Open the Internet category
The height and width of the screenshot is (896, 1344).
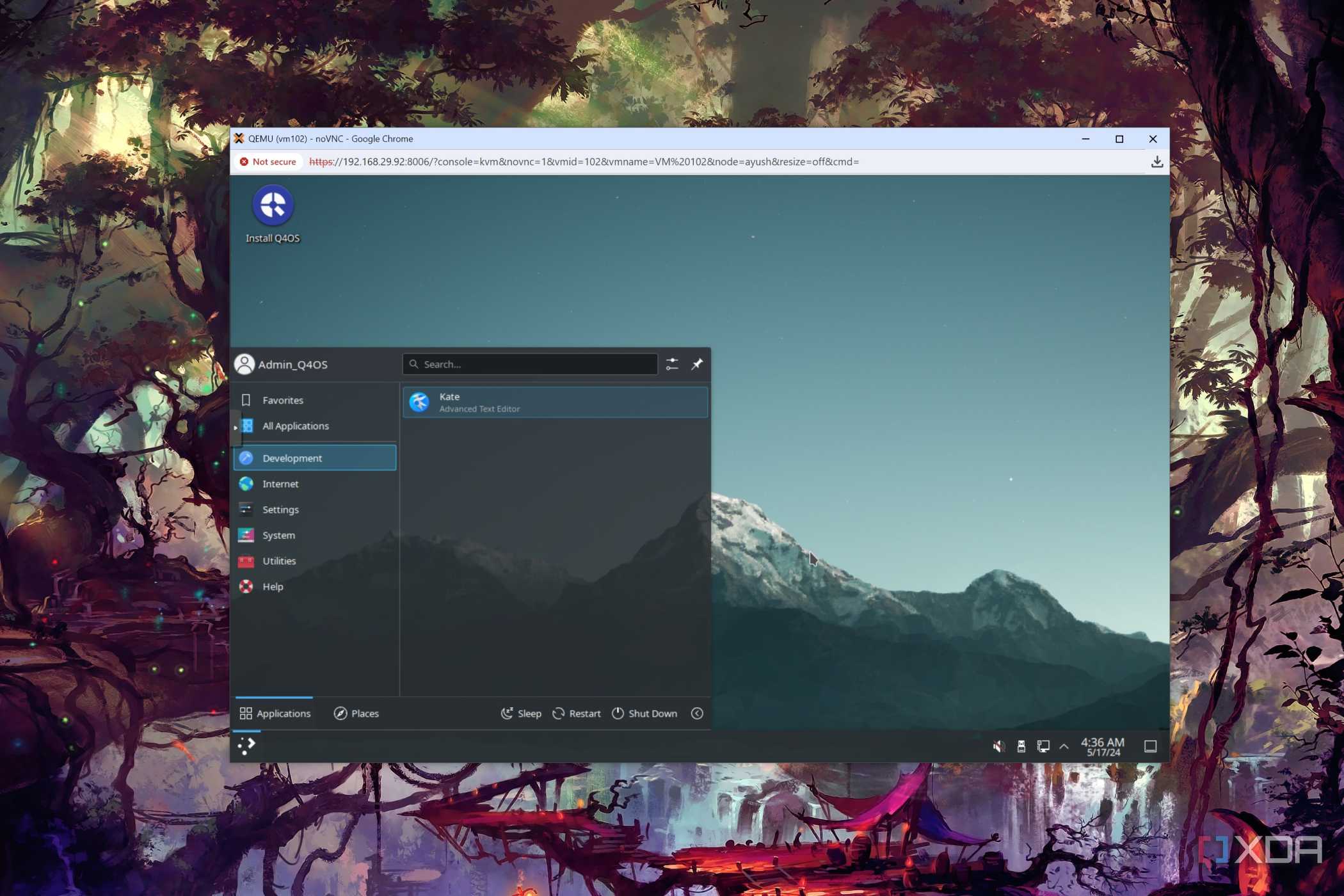315,484
